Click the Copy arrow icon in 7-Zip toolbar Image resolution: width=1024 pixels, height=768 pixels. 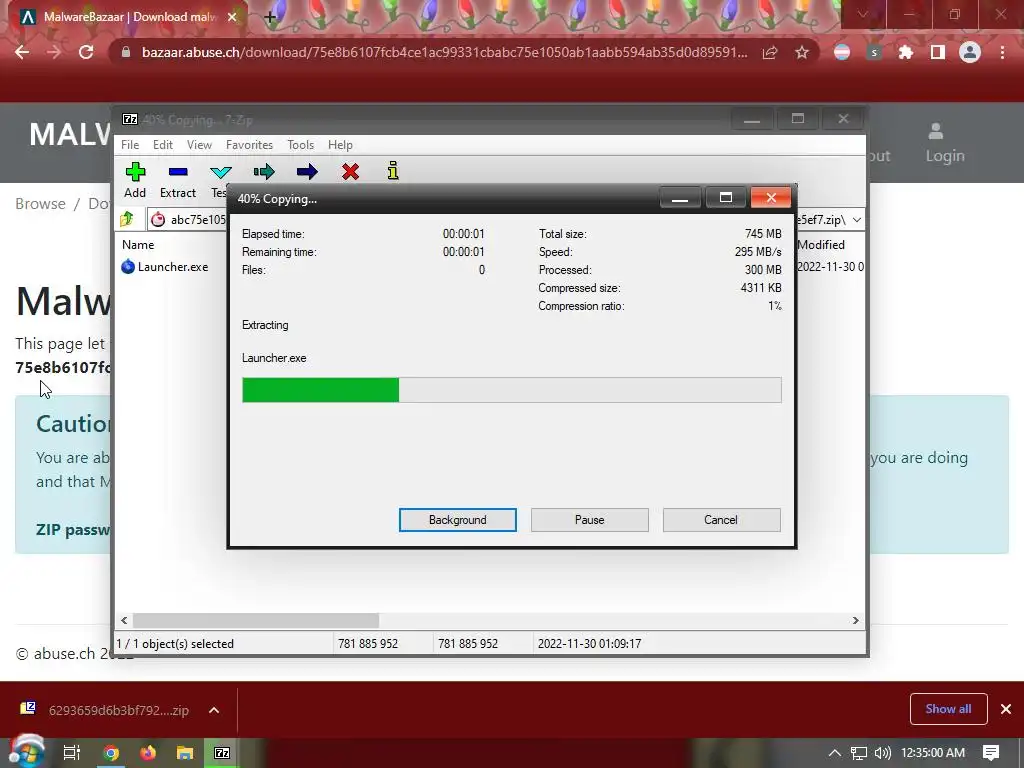[x=264, y=172]
